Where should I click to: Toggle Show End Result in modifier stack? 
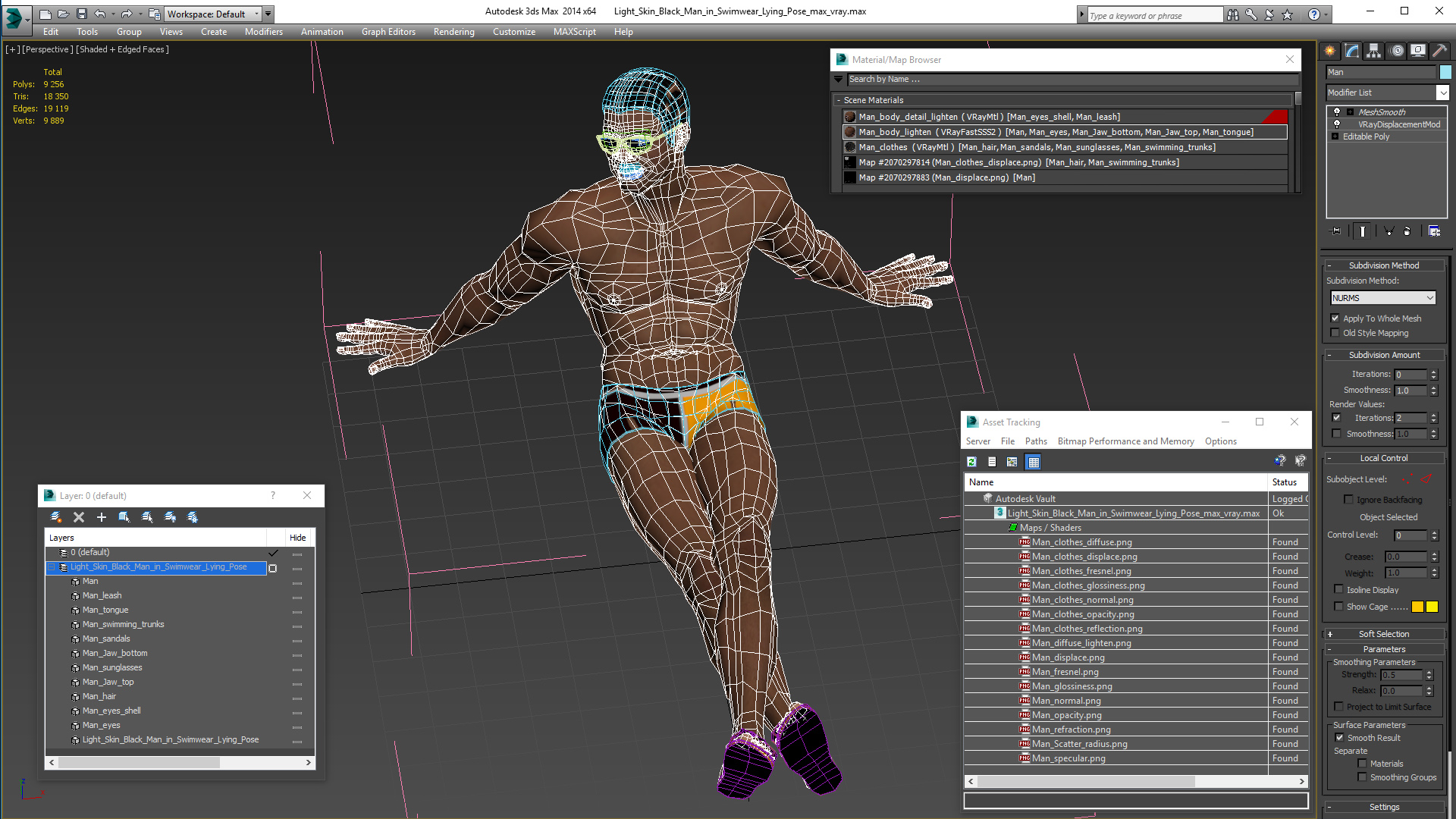[x=1363, y=231]
